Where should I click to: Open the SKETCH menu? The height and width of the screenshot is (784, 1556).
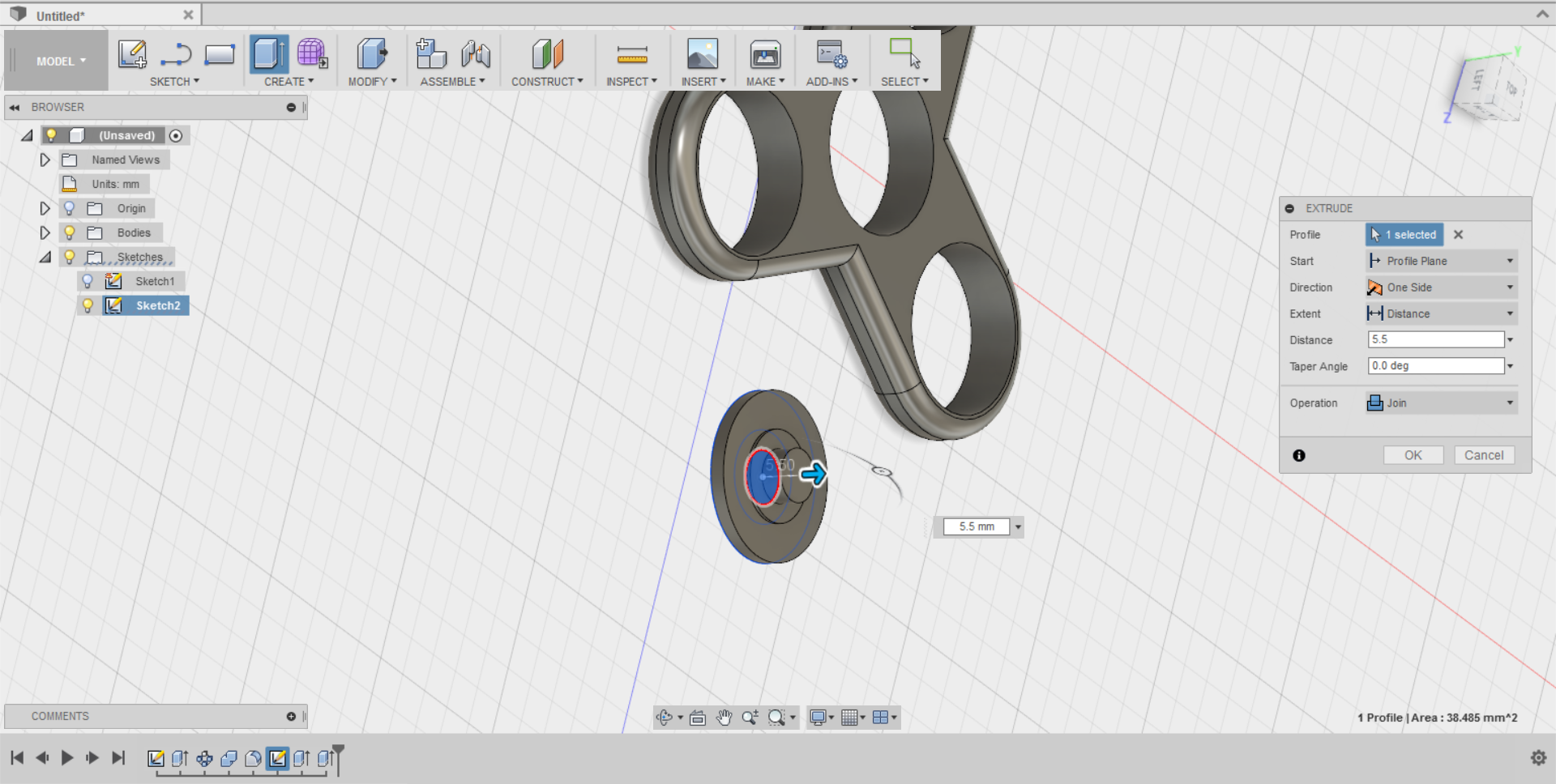point(174,82)
